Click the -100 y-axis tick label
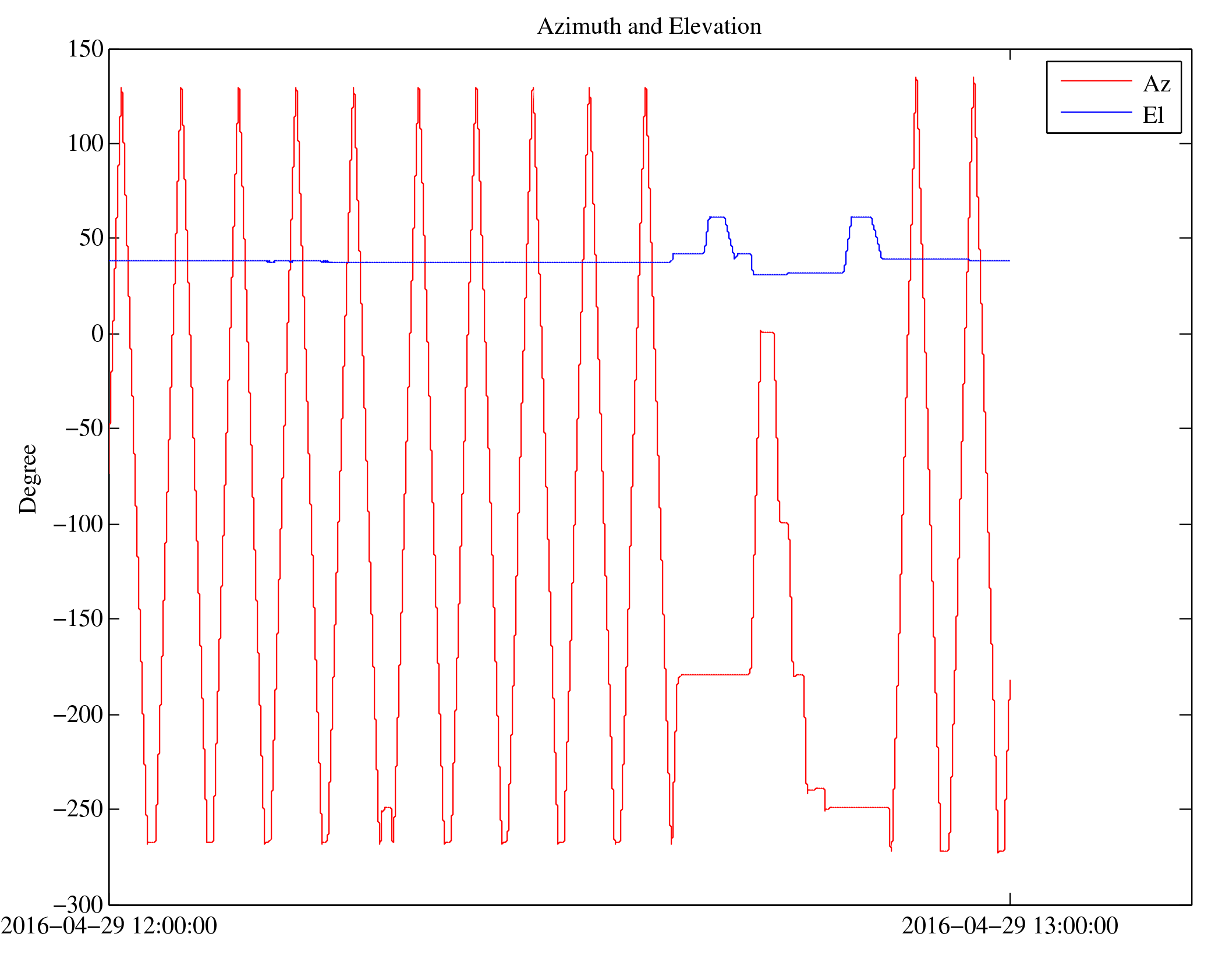Image resolution: width=1208 pixels, height=980 pixels. coord(78,525)
